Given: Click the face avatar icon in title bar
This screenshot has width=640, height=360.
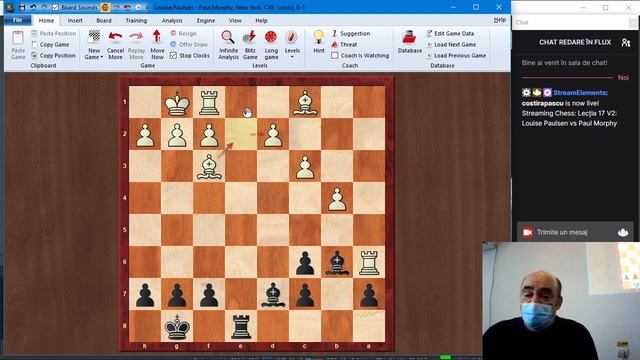Looking at the screenshot, I should [105, 7].
